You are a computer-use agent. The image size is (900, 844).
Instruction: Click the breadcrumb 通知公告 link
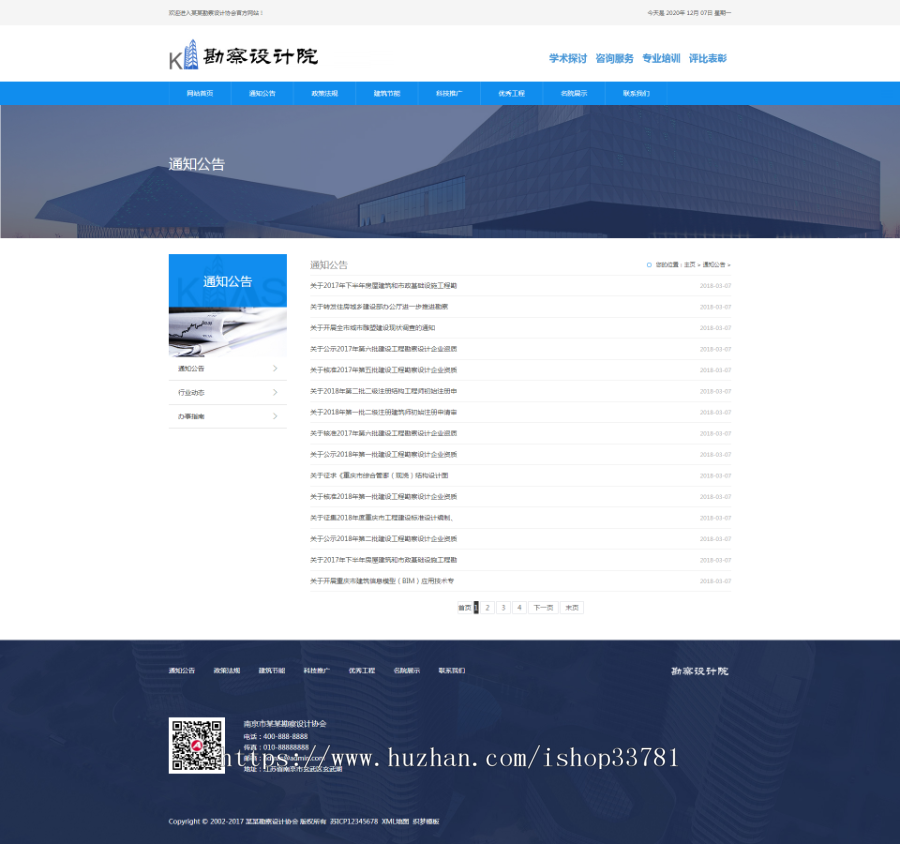coord(714,265)
